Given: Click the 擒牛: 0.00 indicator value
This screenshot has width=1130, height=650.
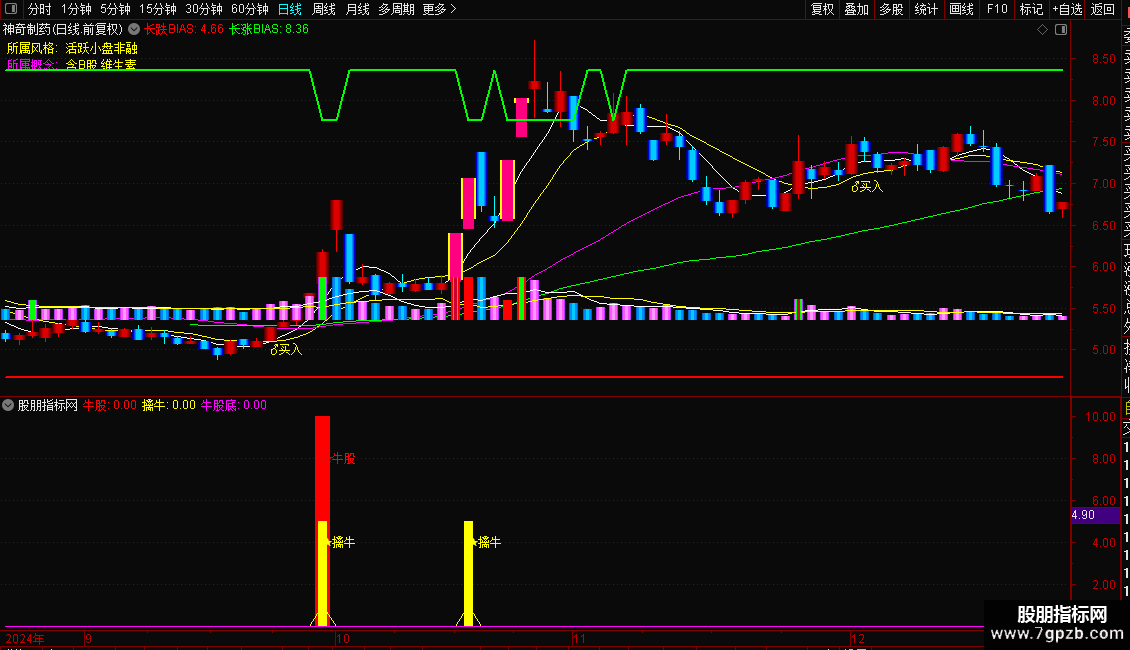Looking at the screenshot, I should [169, 405].
